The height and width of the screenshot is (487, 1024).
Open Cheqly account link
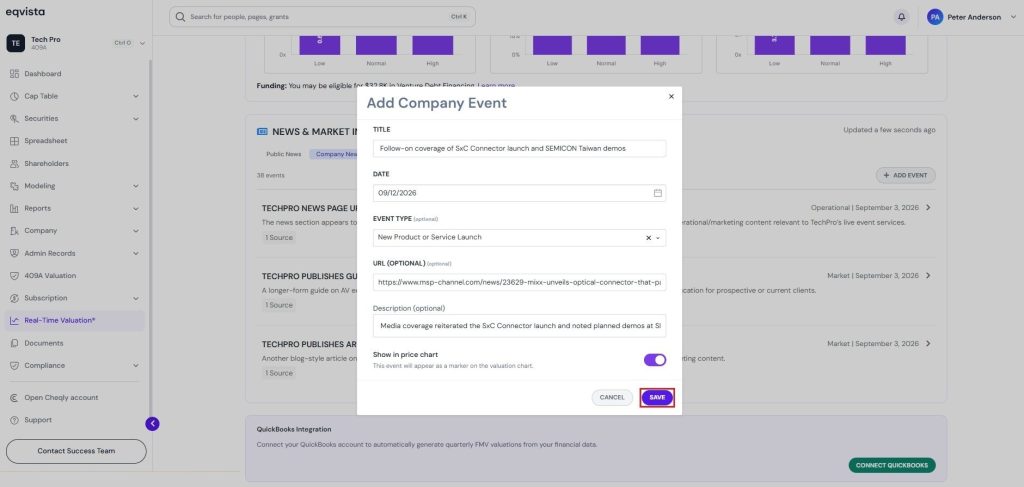point(61,398)
